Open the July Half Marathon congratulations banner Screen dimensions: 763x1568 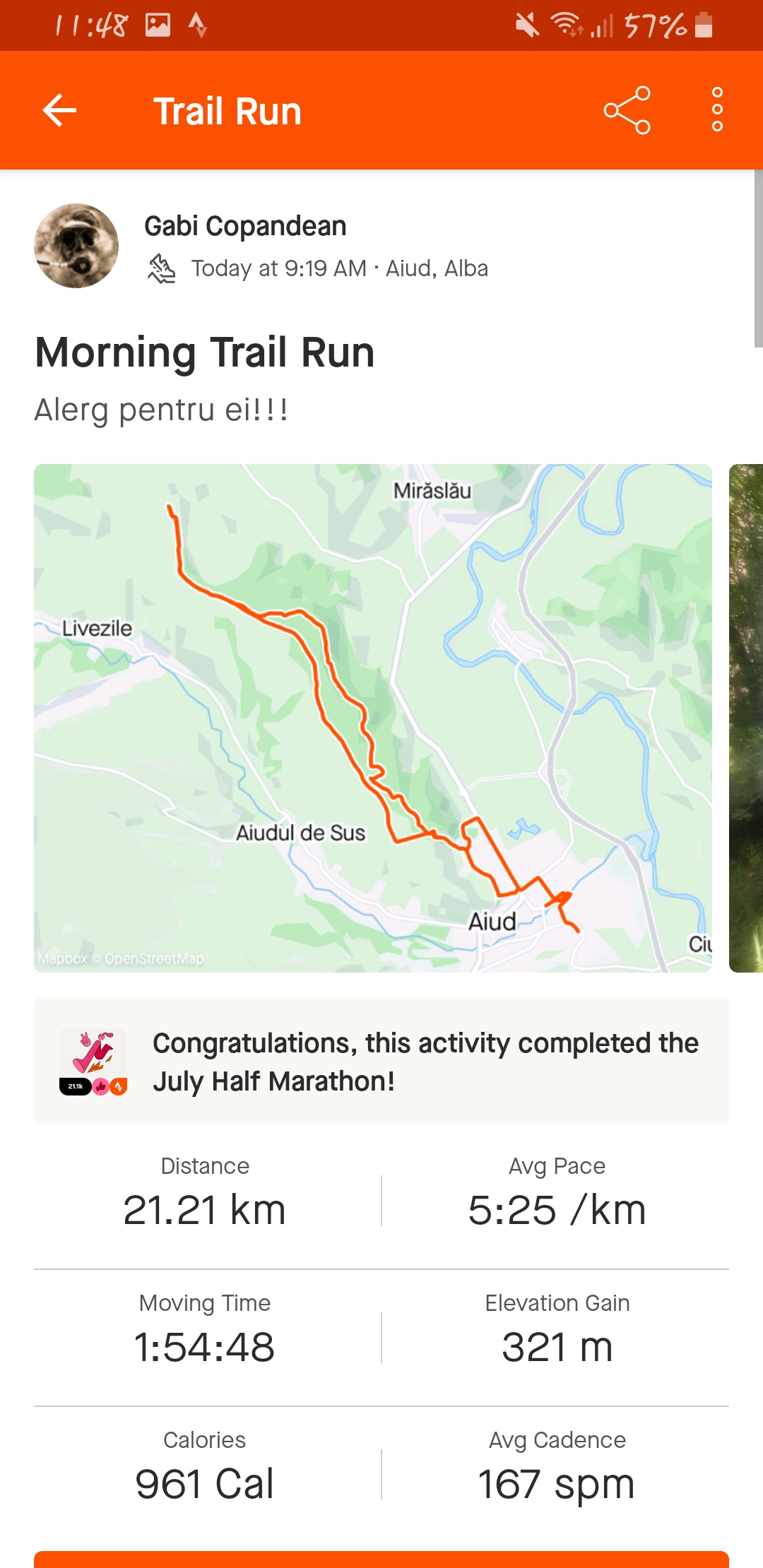click(425, 1061)
